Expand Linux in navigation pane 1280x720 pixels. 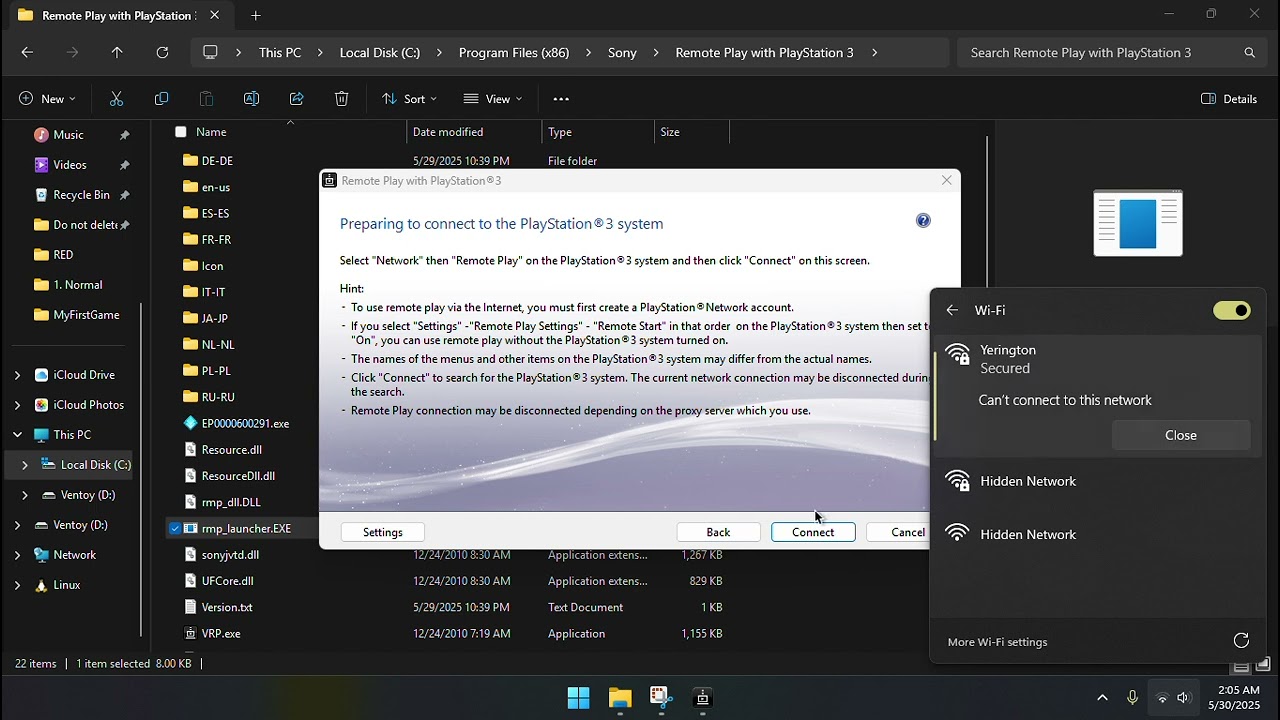click(17, 585)
